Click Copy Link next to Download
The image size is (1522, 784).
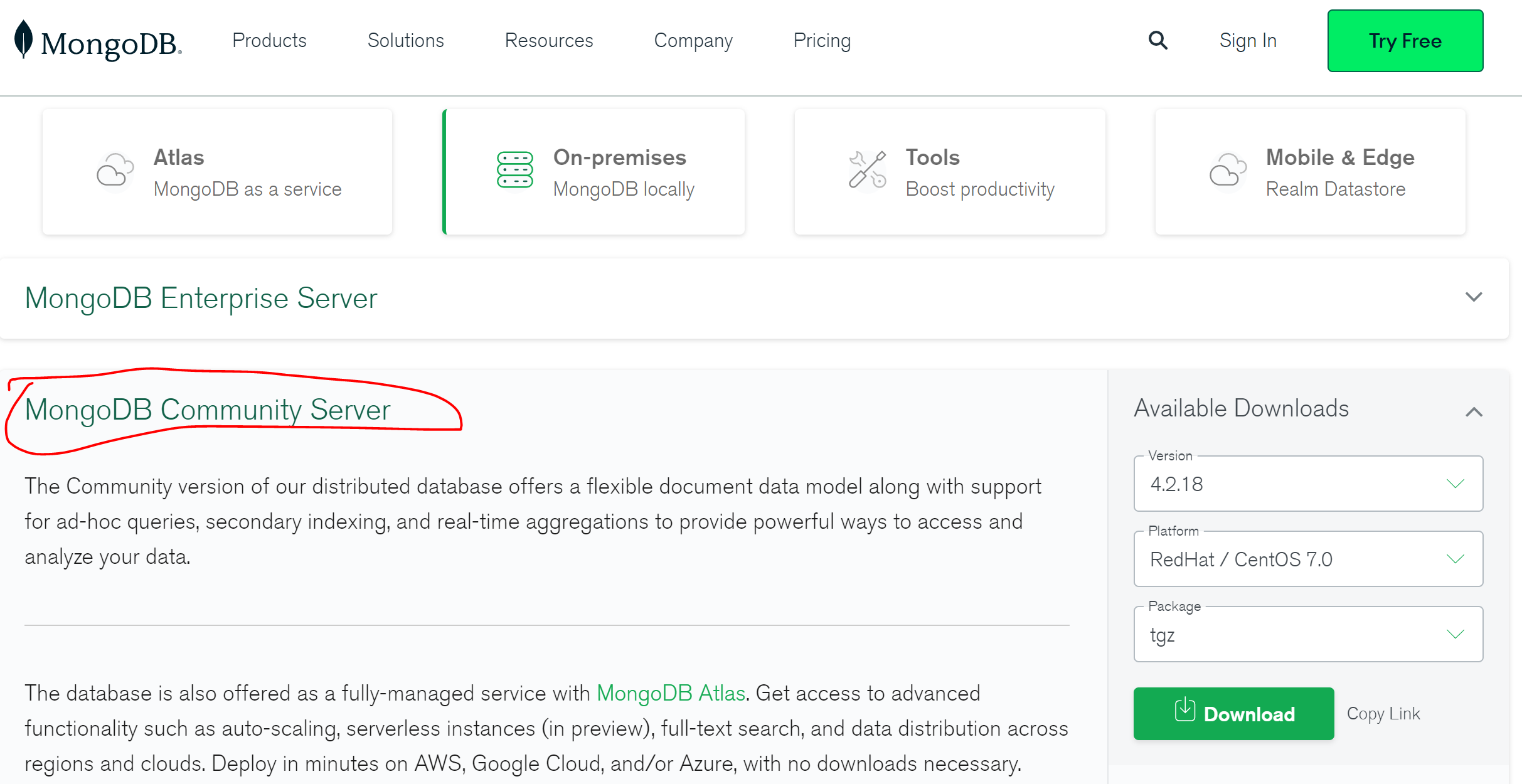[1383, 714]
